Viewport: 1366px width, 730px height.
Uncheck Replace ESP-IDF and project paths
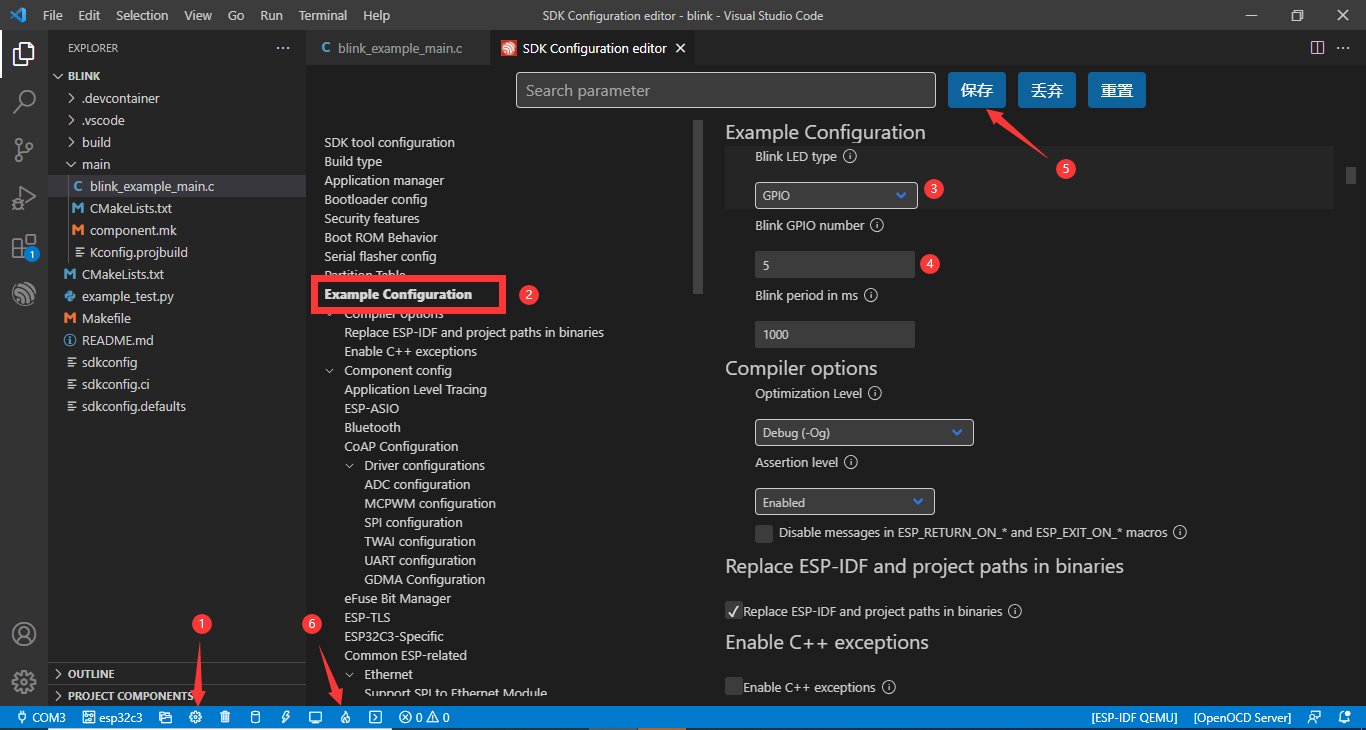(733, 610)
